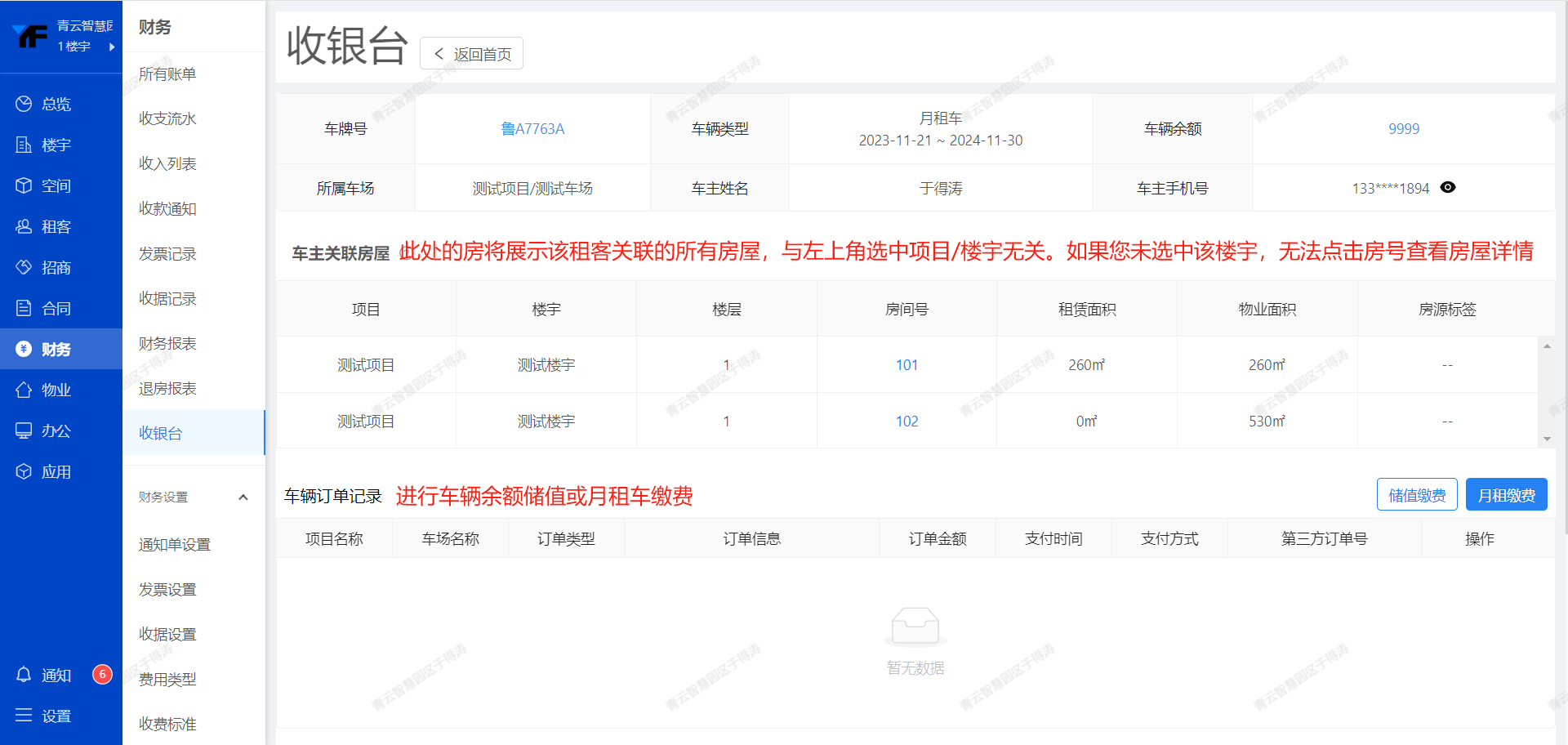Open room 101 link
Screen dimensions: 1568x745
point(906,365)
